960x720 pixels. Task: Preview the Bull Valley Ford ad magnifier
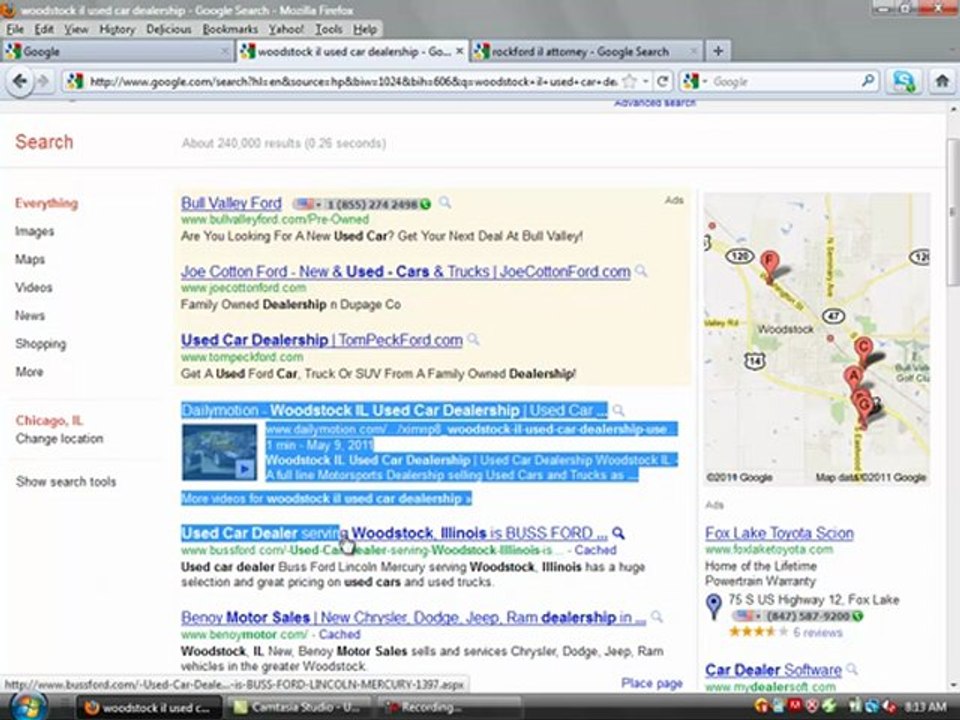click(x=445, y=203)
